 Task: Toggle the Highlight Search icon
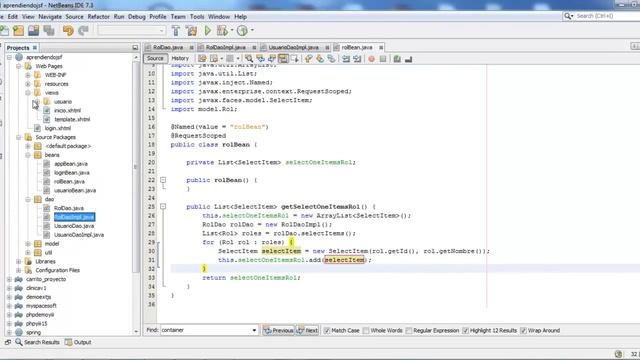(x=283, y=59)
